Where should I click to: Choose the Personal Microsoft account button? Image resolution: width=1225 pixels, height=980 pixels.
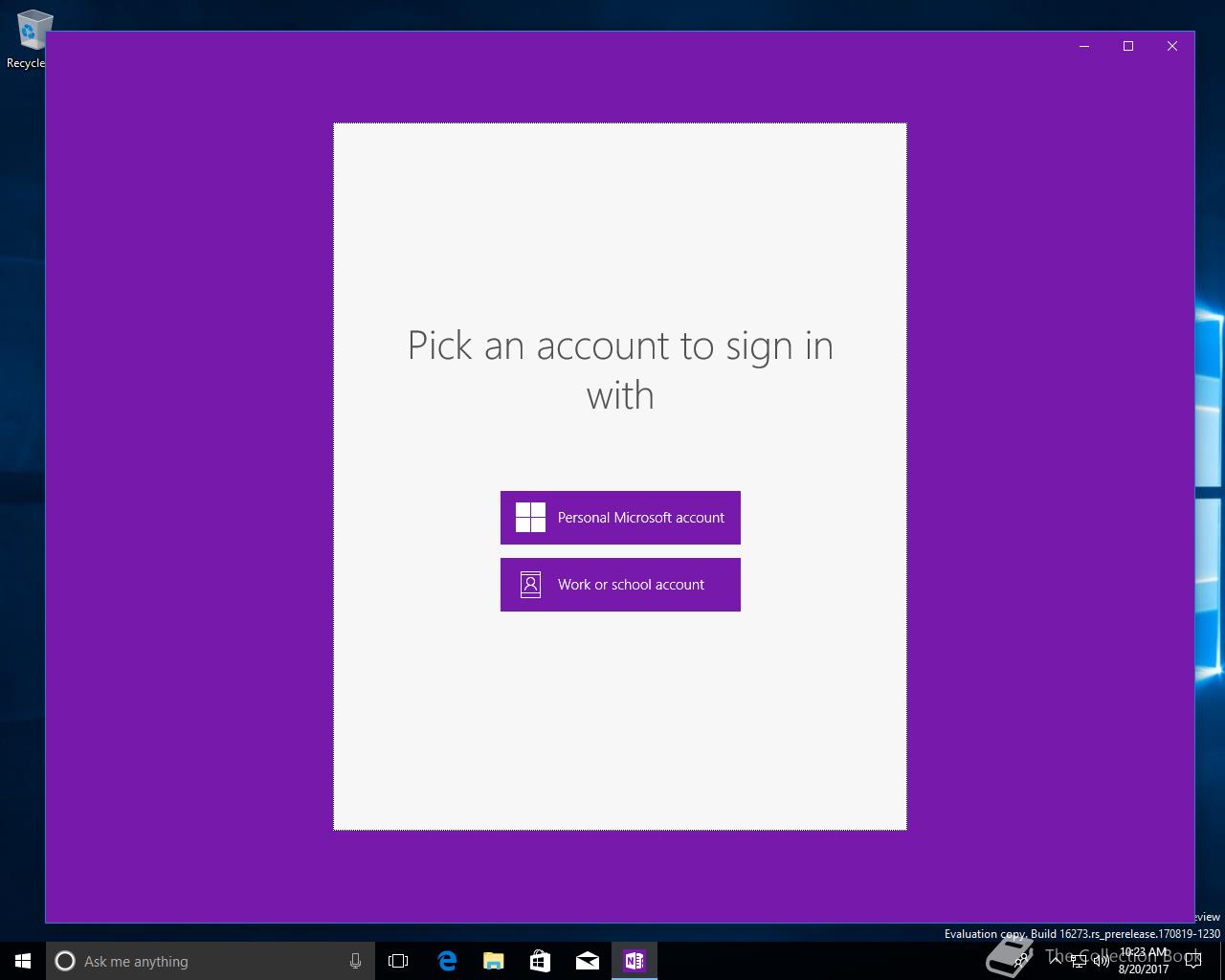620,518
